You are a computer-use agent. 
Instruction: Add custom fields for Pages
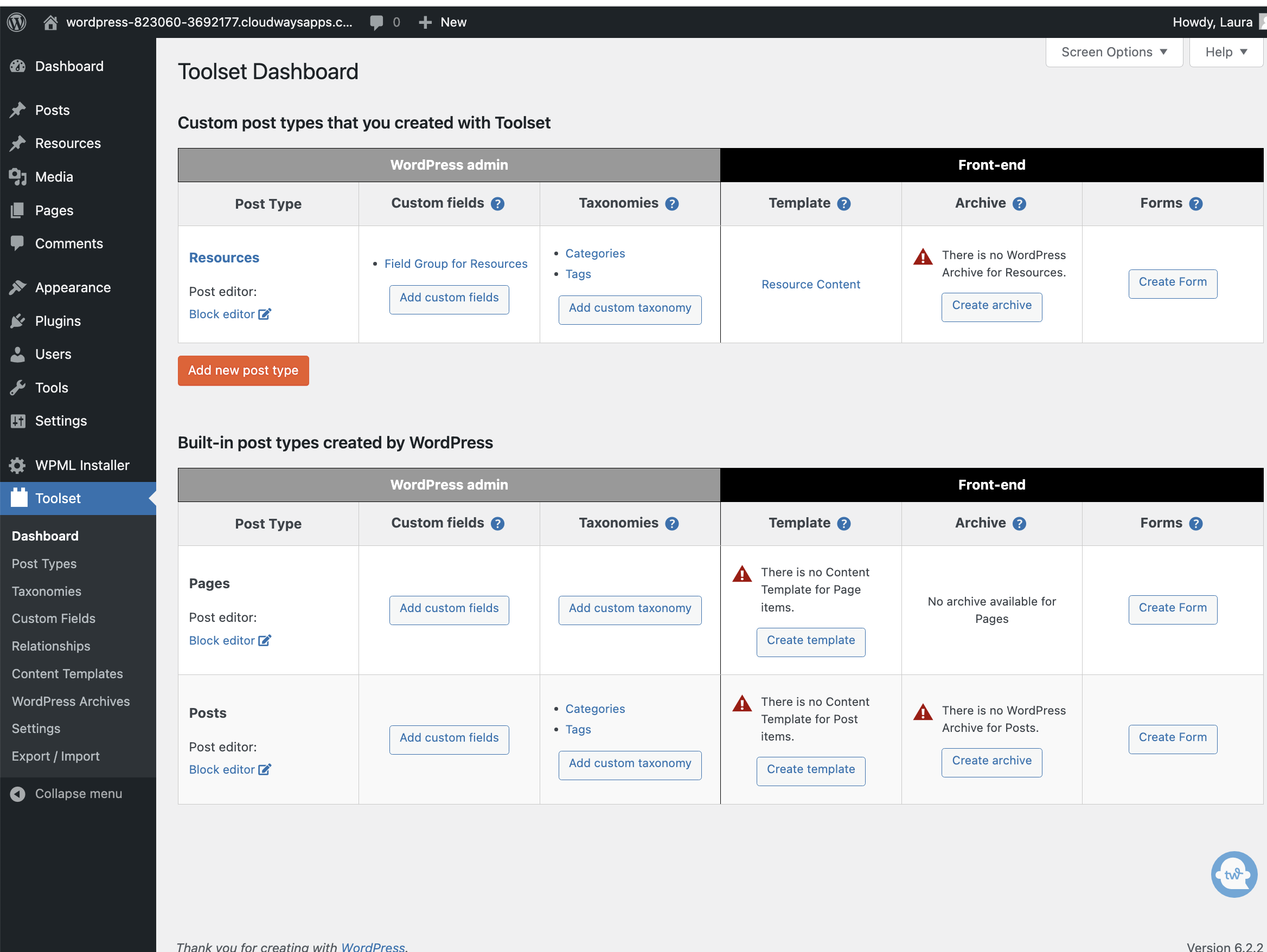coord(449,610)
